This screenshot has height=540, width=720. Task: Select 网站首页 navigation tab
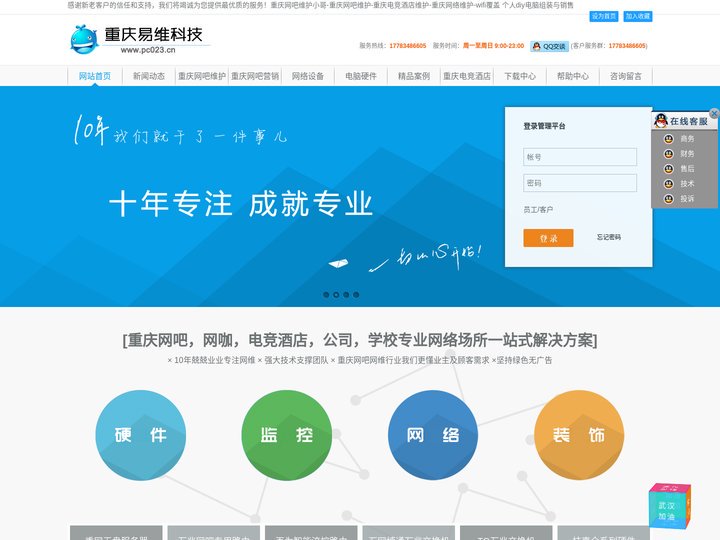[x=95, y=76]
